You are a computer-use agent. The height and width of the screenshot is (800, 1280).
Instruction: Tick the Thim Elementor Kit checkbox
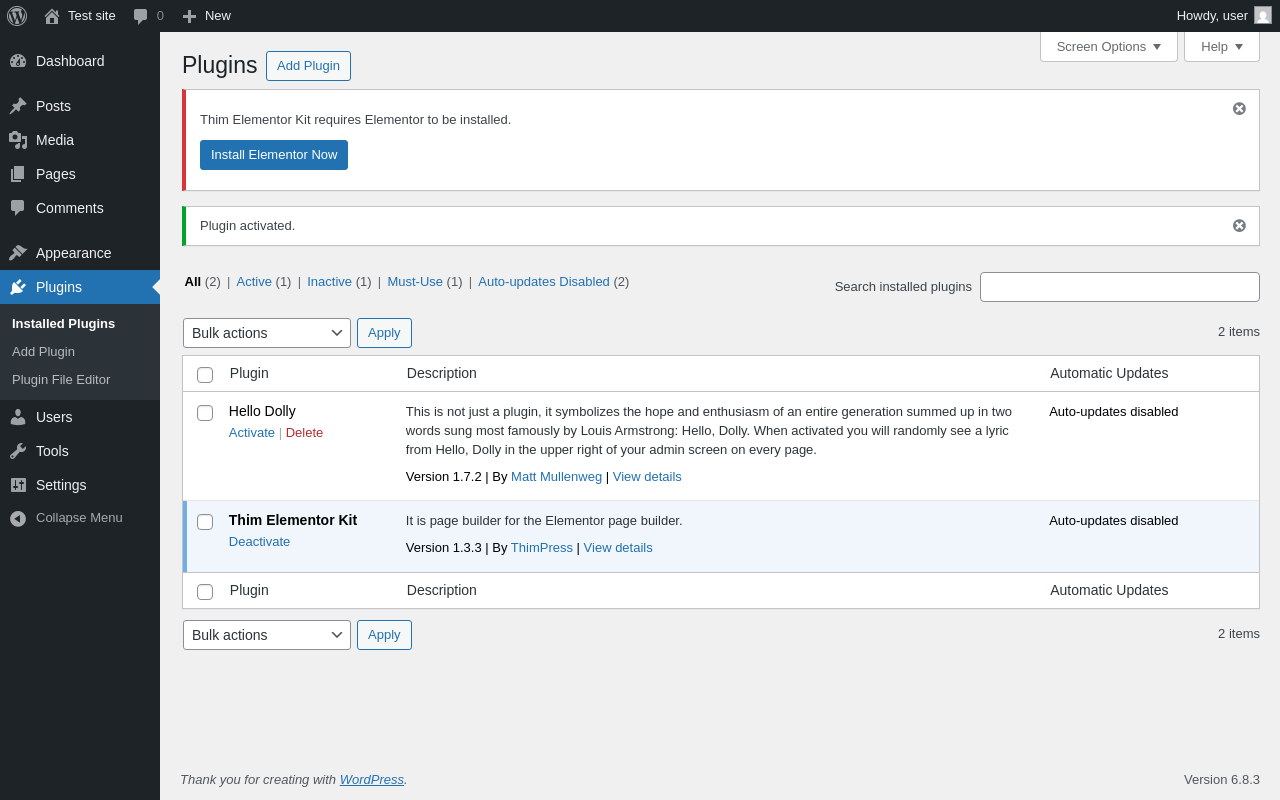tap(205, 522)
